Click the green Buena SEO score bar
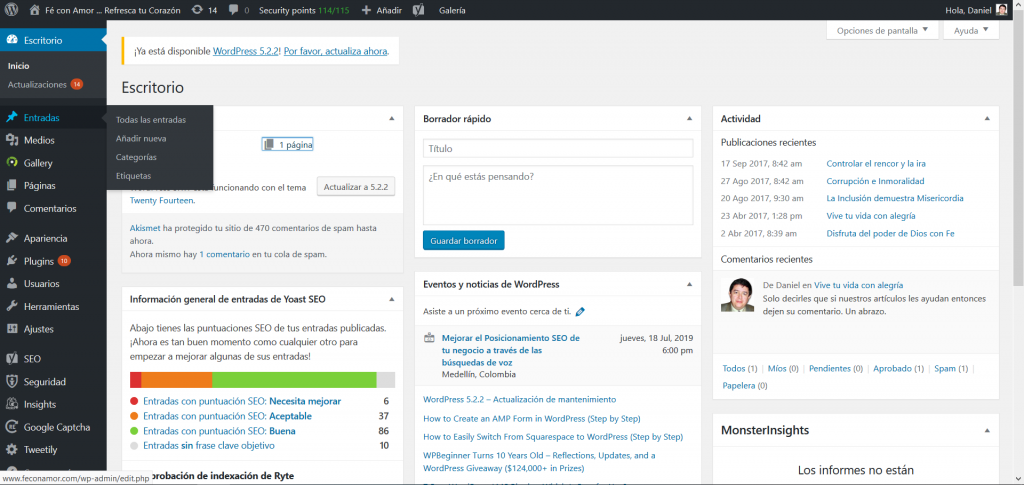Viewport: 1024px width, 485px height. (x=293, y=380)
